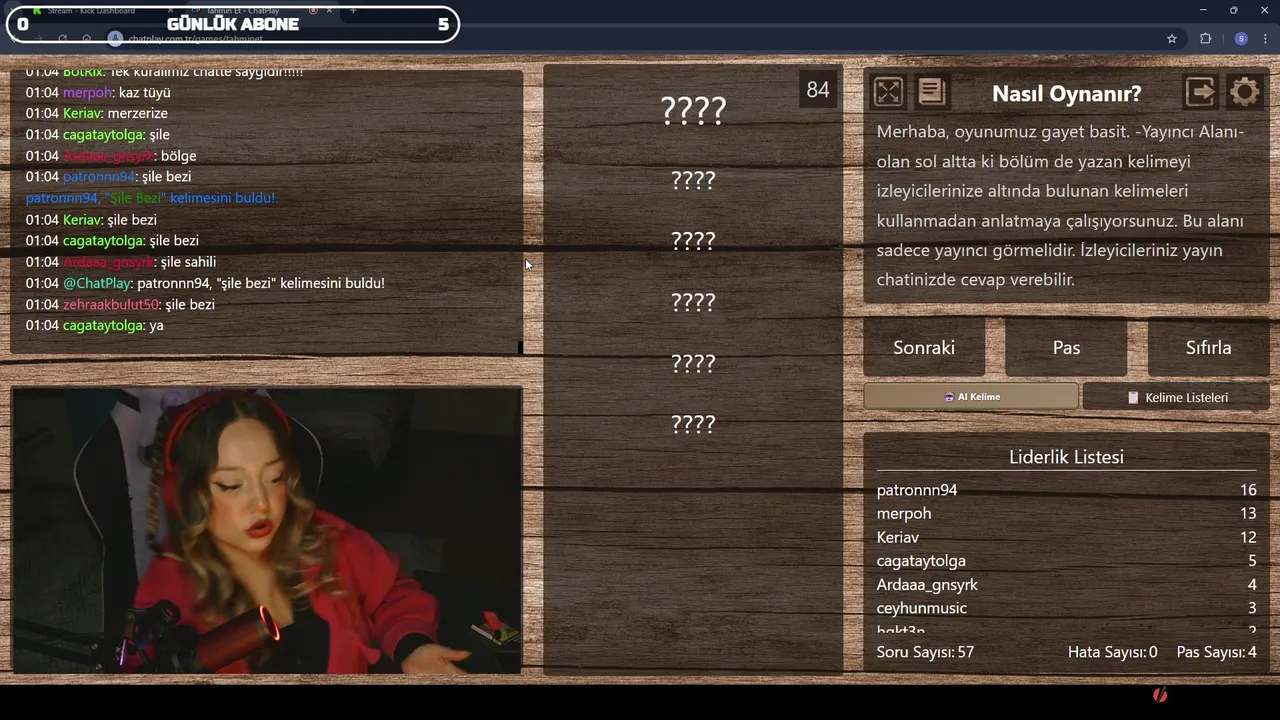Screen dimensions: 1280x720
Task: Open the notes document icon beside fullscreen
Action: [932, 92]
